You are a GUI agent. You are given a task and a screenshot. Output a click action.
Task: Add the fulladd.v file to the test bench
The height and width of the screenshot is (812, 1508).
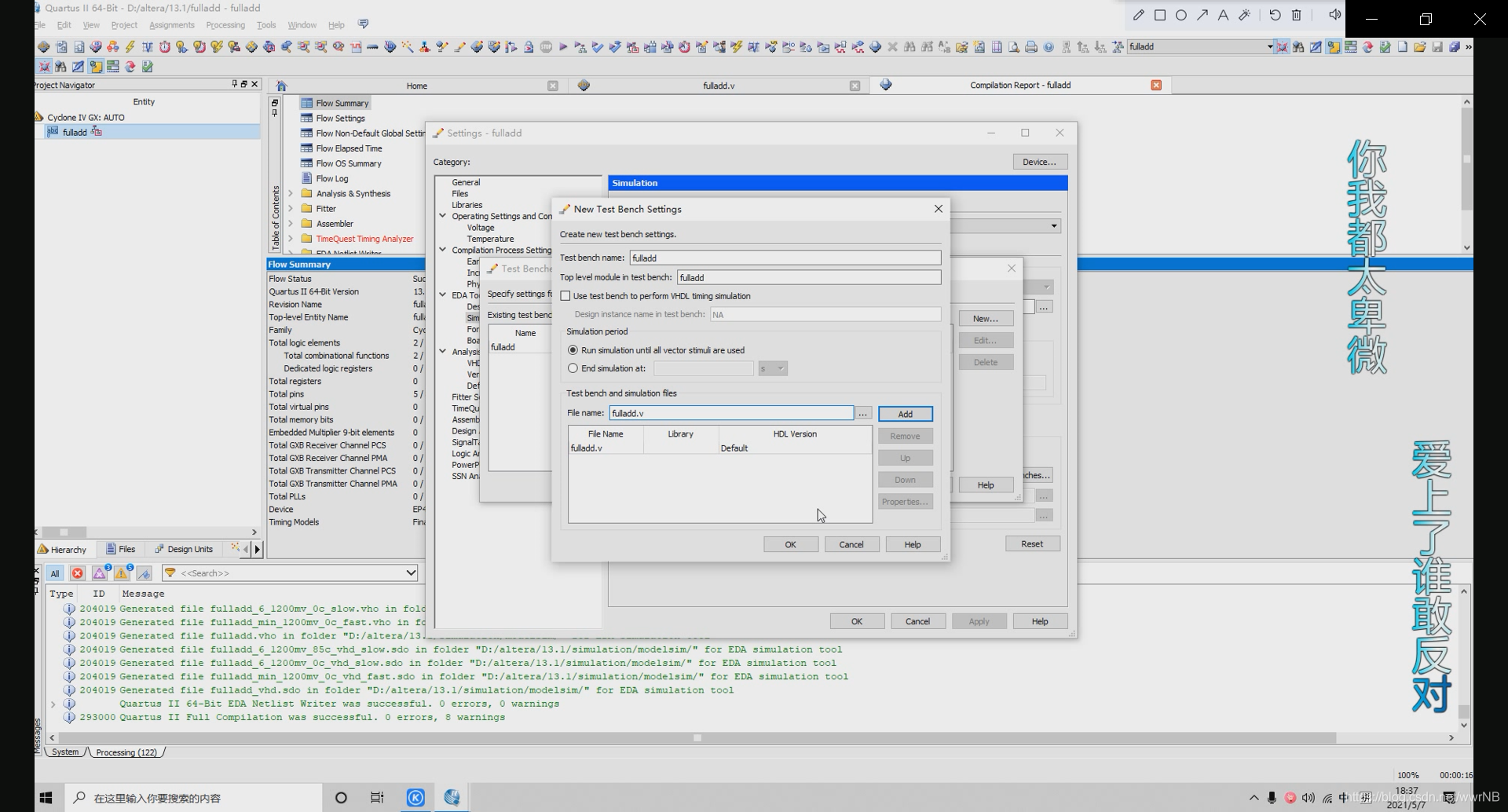[905, 414]
